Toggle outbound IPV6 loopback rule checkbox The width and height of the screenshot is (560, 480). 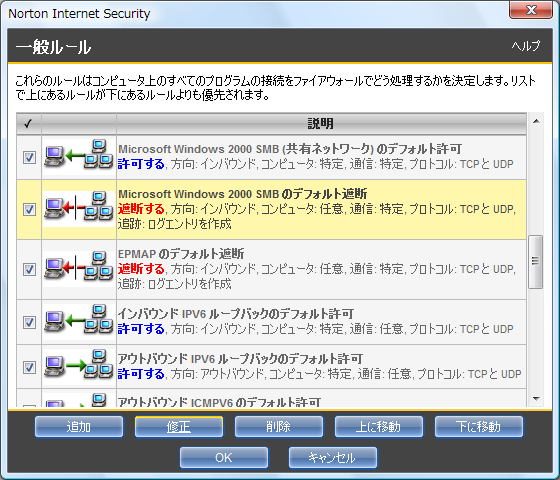tap(29, 367)
